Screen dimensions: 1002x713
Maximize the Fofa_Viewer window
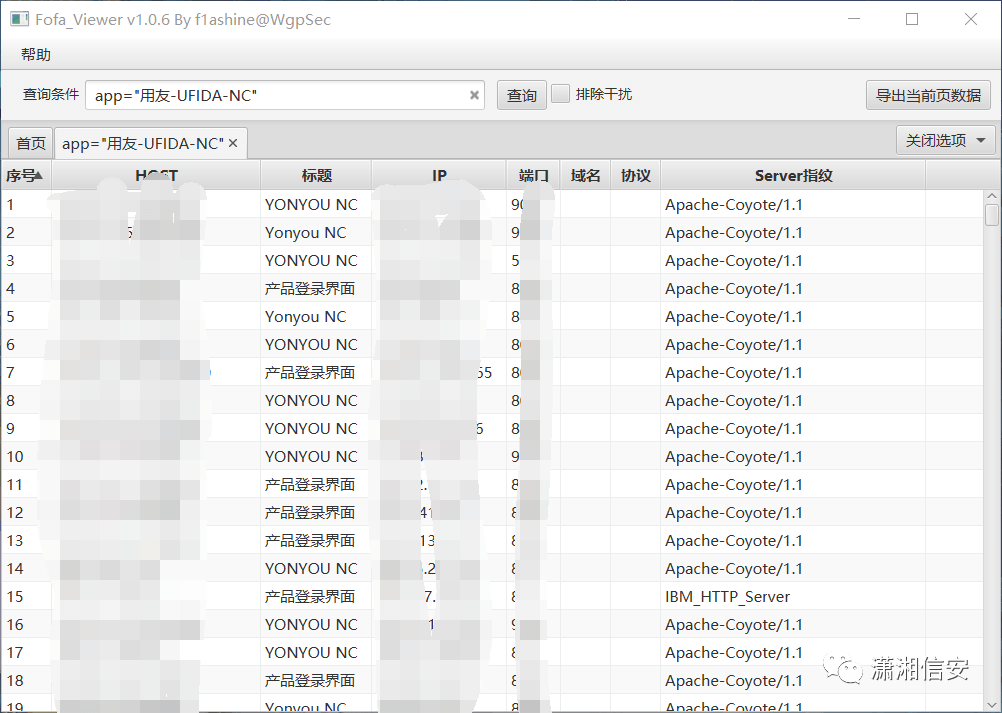tap(912, 19)
